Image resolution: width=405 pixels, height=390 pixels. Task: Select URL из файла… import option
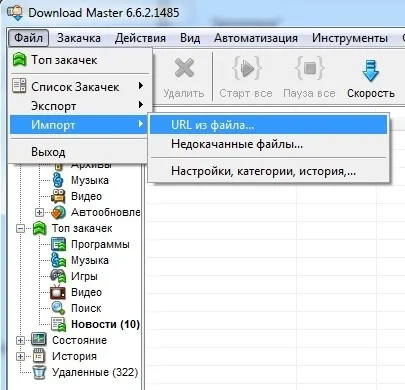click(x=269, y=125)
